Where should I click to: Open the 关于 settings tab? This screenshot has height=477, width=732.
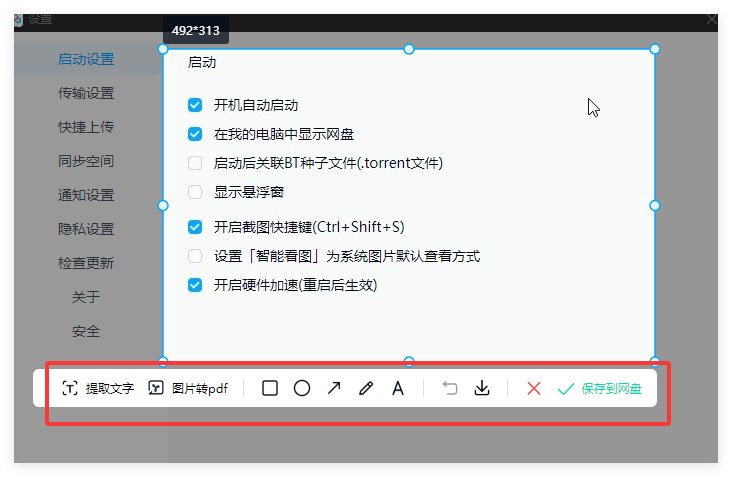click(86, 297)
